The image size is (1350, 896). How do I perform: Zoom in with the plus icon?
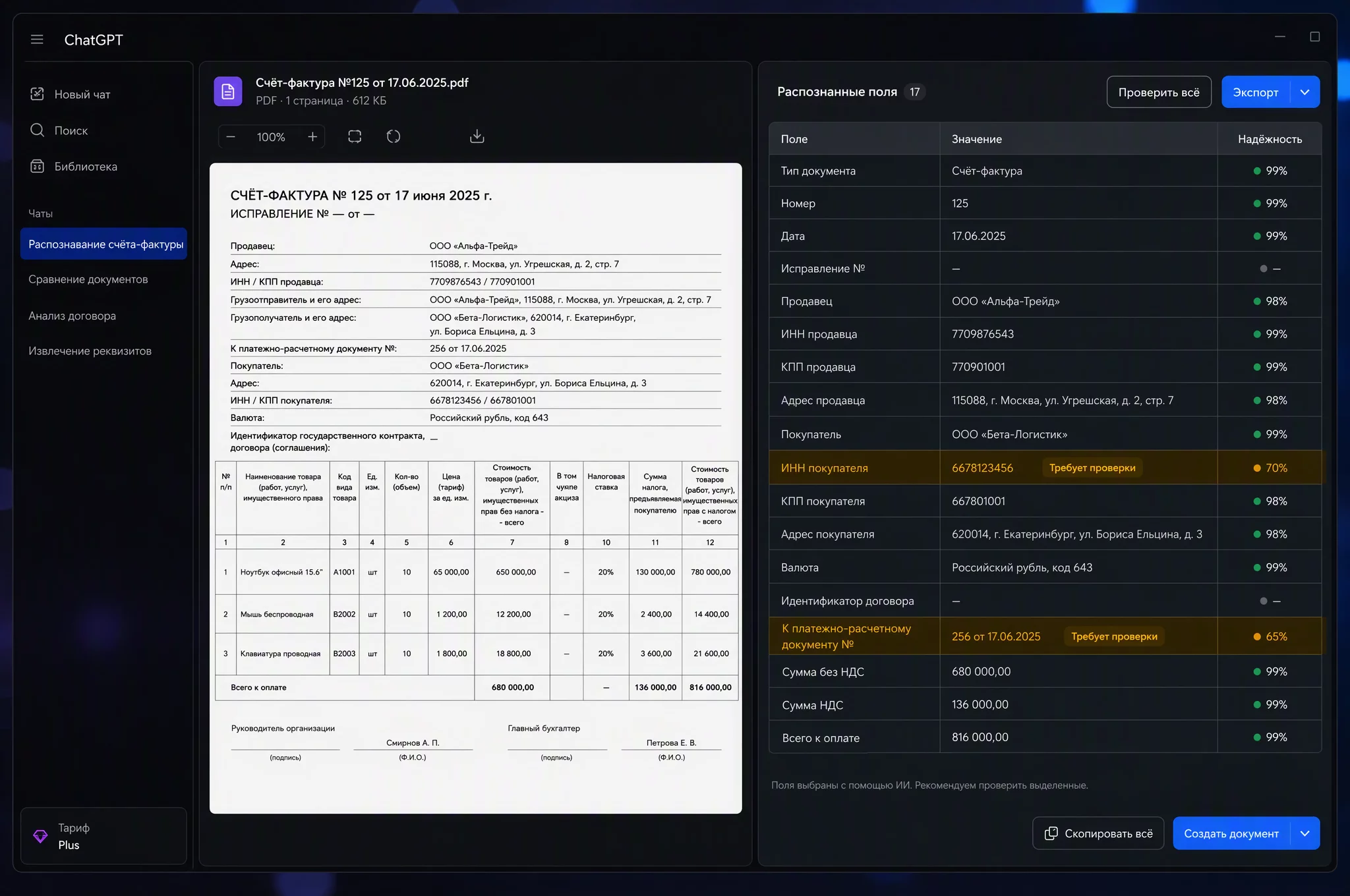312,137
